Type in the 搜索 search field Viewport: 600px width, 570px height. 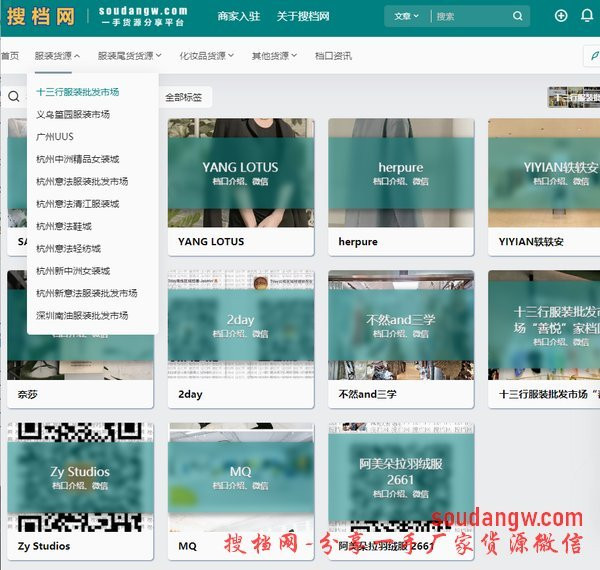click(470, 16)
